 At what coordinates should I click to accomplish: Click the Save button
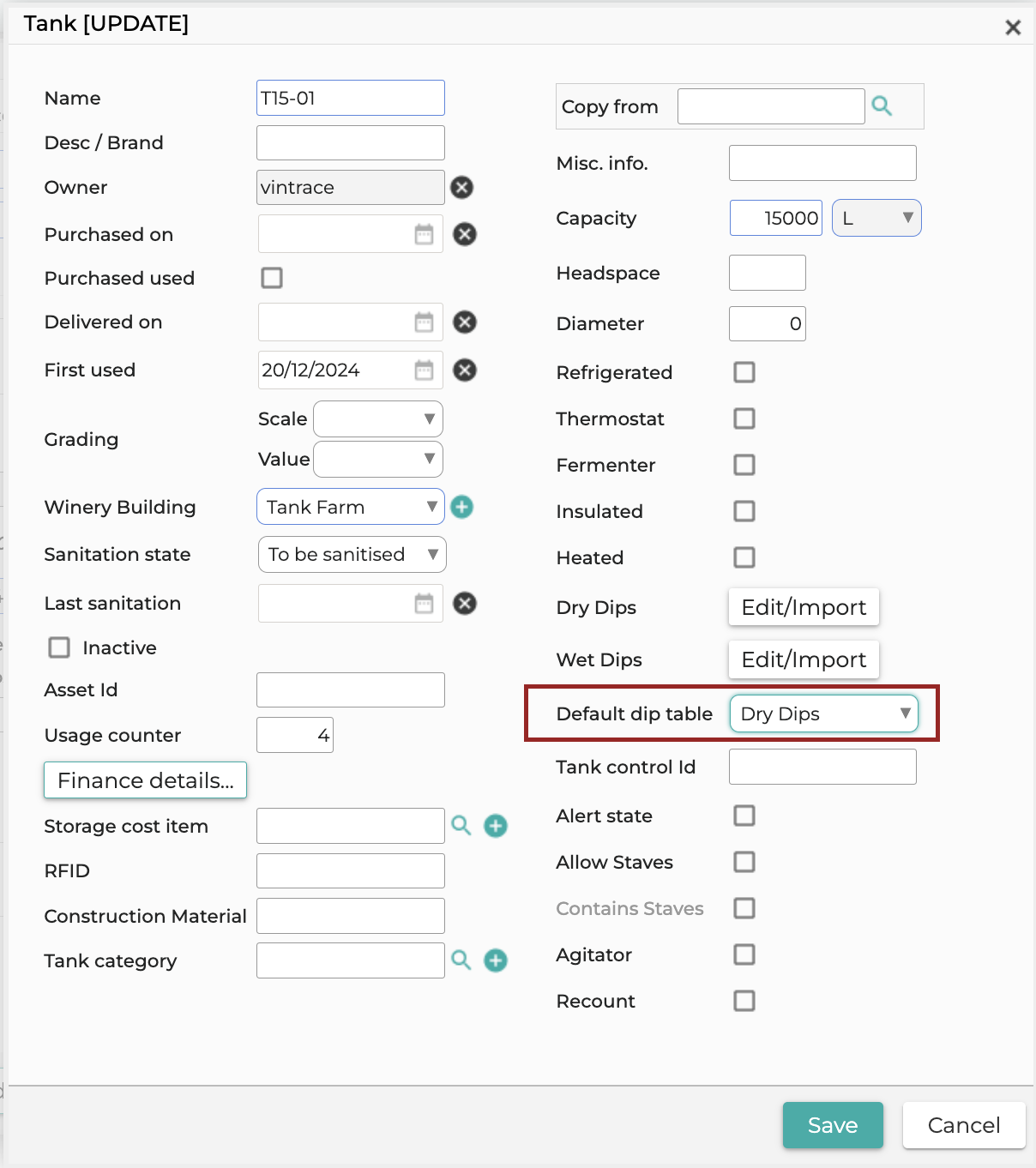coord(833,1125)
